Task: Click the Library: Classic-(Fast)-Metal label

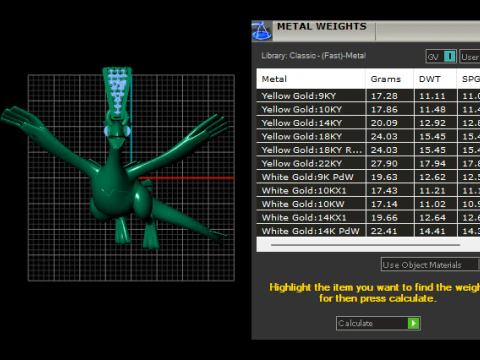Action: 313,56
